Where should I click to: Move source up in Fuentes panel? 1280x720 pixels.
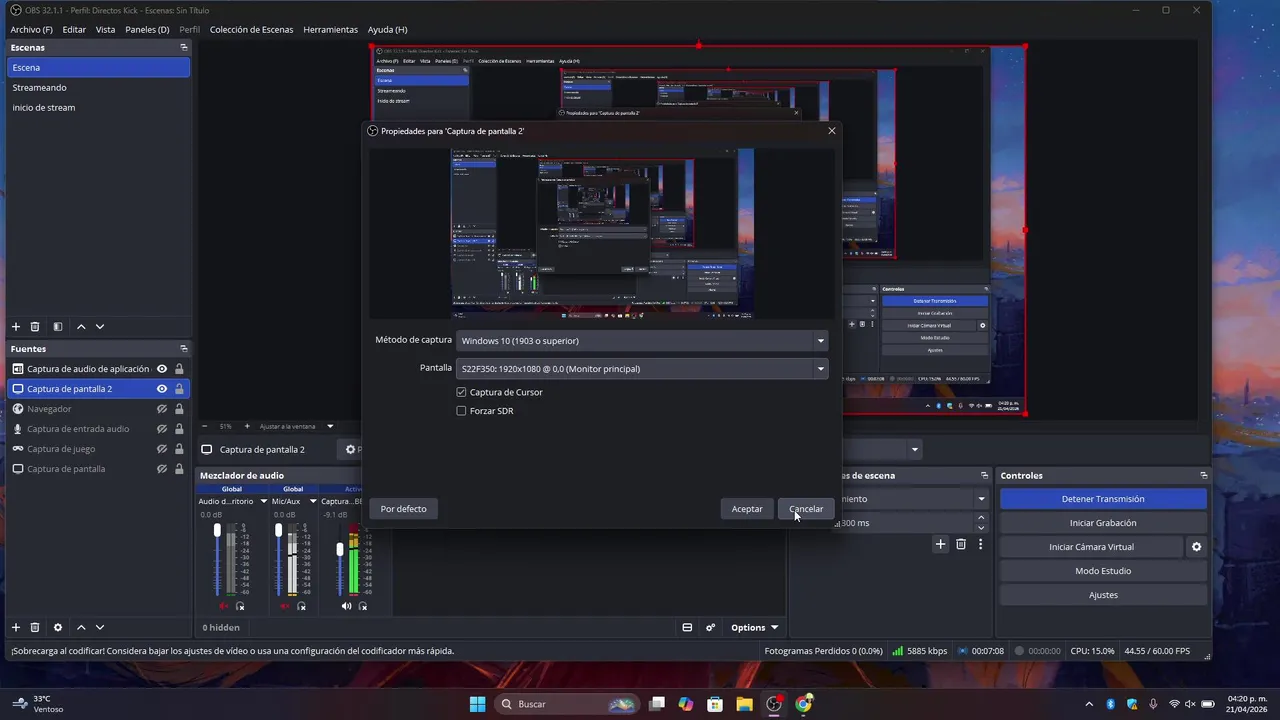coord(81,627)
